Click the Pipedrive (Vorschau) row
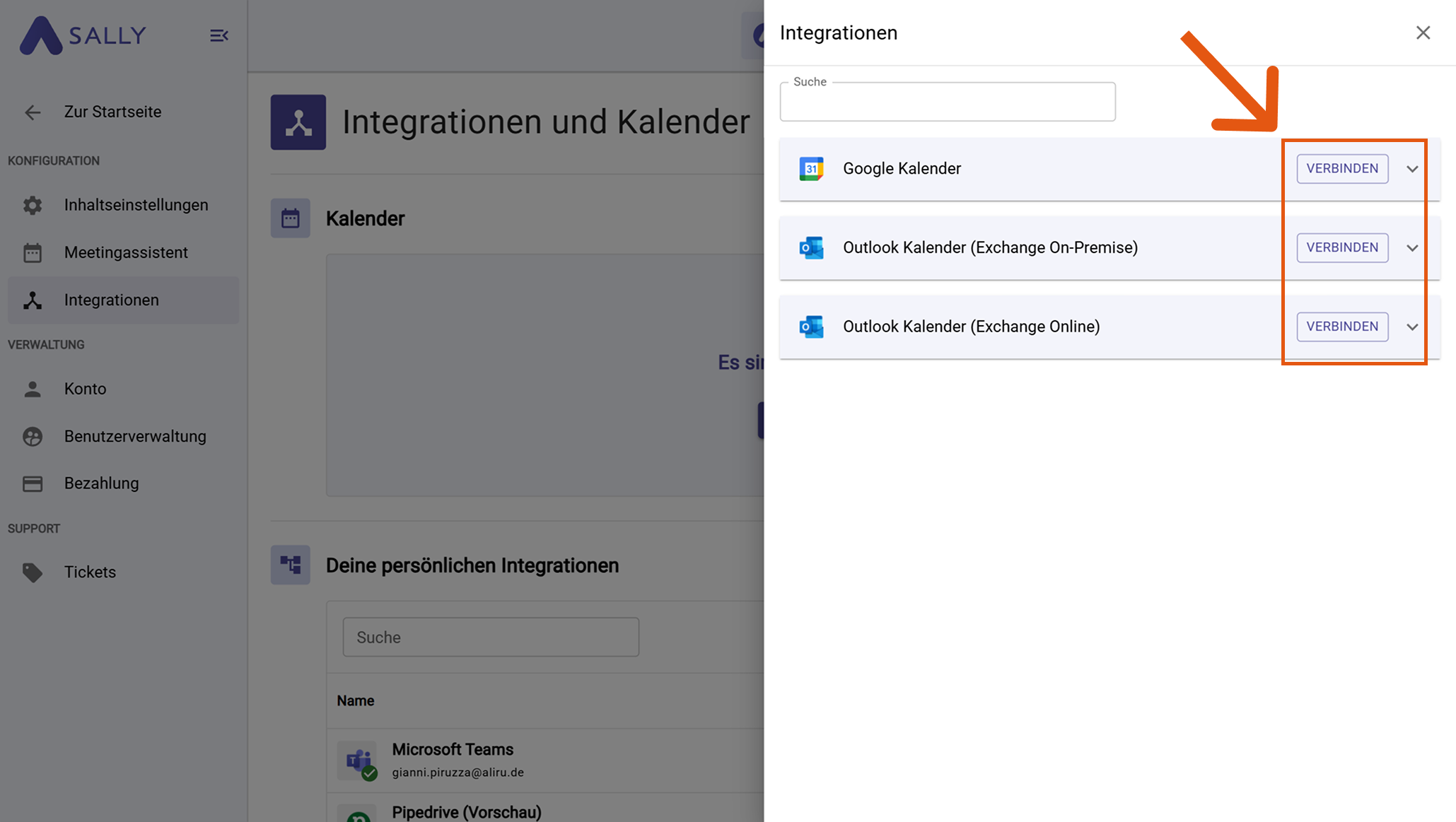Screen dimensions: 1456x822 tap(545, 808)
